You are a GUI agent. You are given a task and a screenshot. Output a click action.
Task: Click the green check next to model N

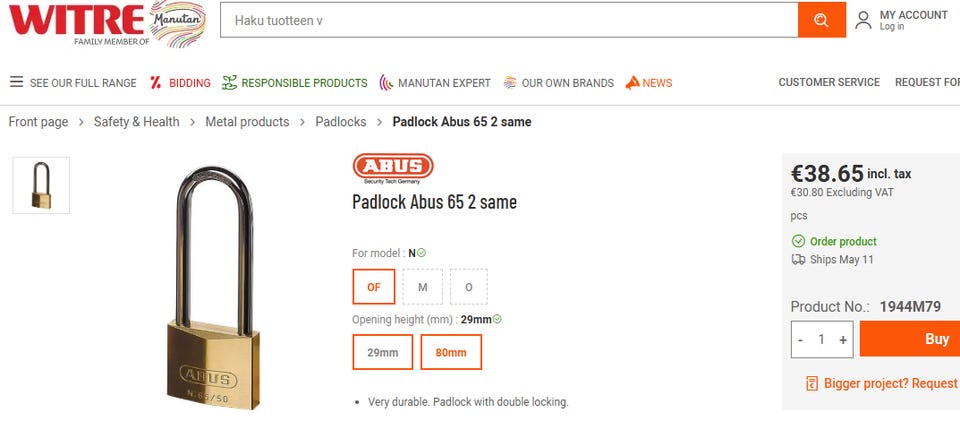[421, 253]
